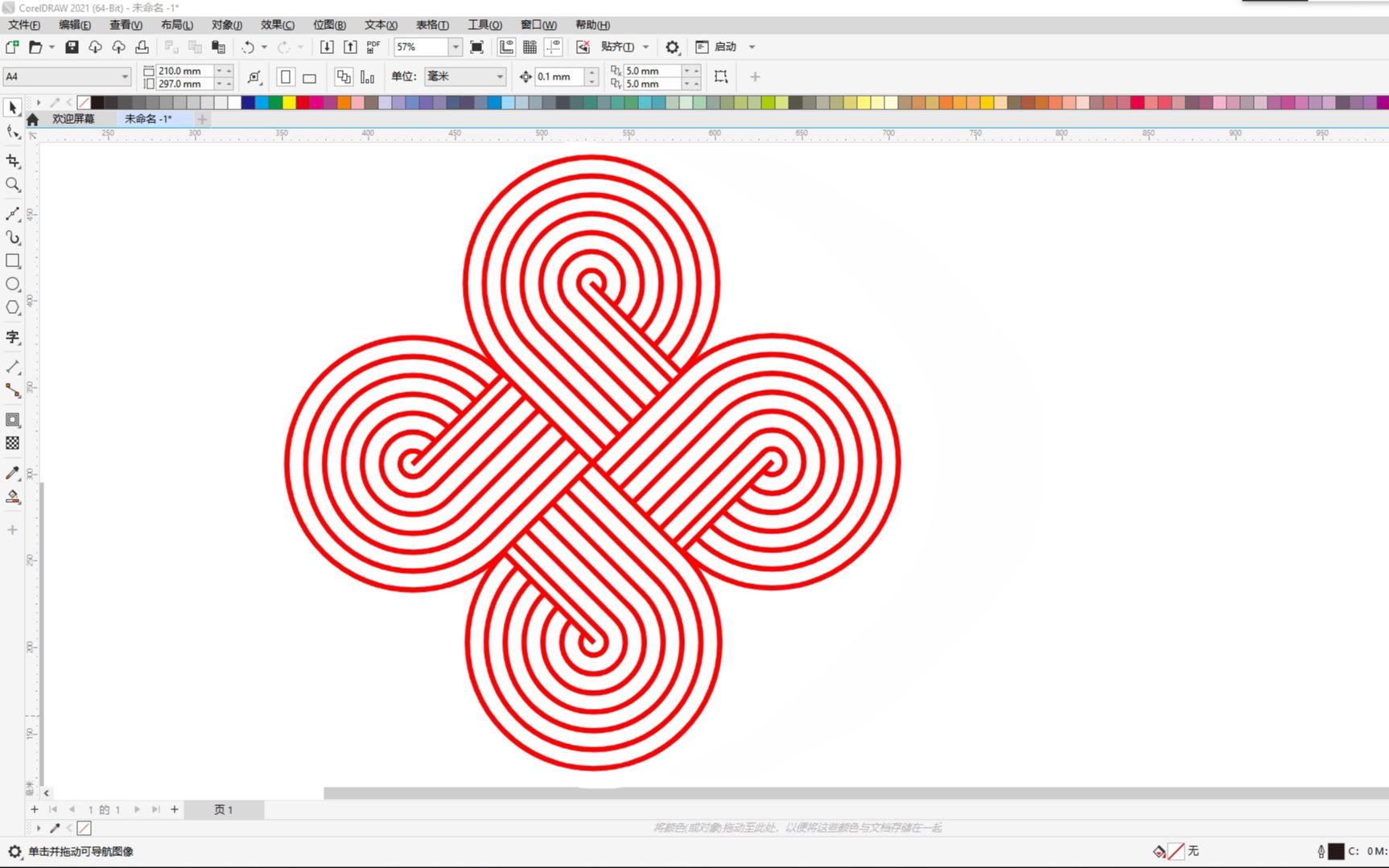Viewport: 1389px width, 868px height.
Task: Pick the Color Eyedropper tool in toolbox
Action: point(12,473)
